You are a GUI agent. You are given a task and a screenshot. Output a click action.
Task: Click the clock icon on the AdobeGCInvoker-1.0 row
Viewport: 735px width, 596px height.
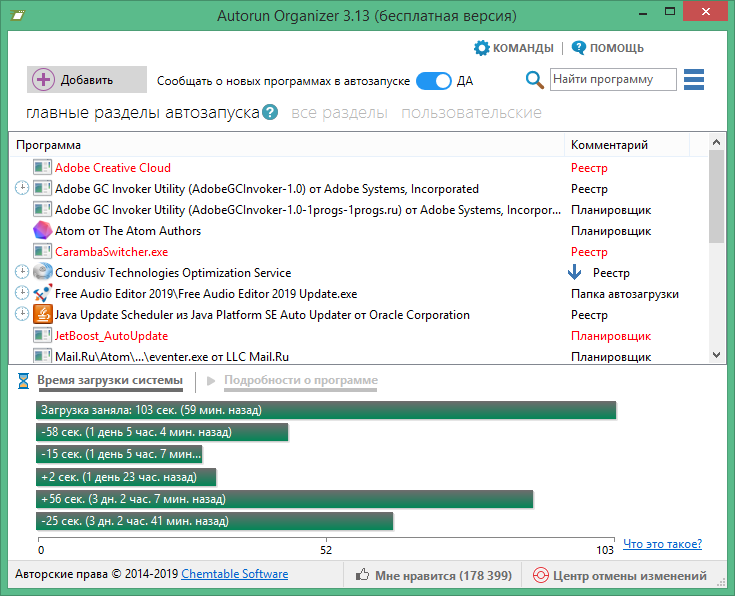click(22, 188)
